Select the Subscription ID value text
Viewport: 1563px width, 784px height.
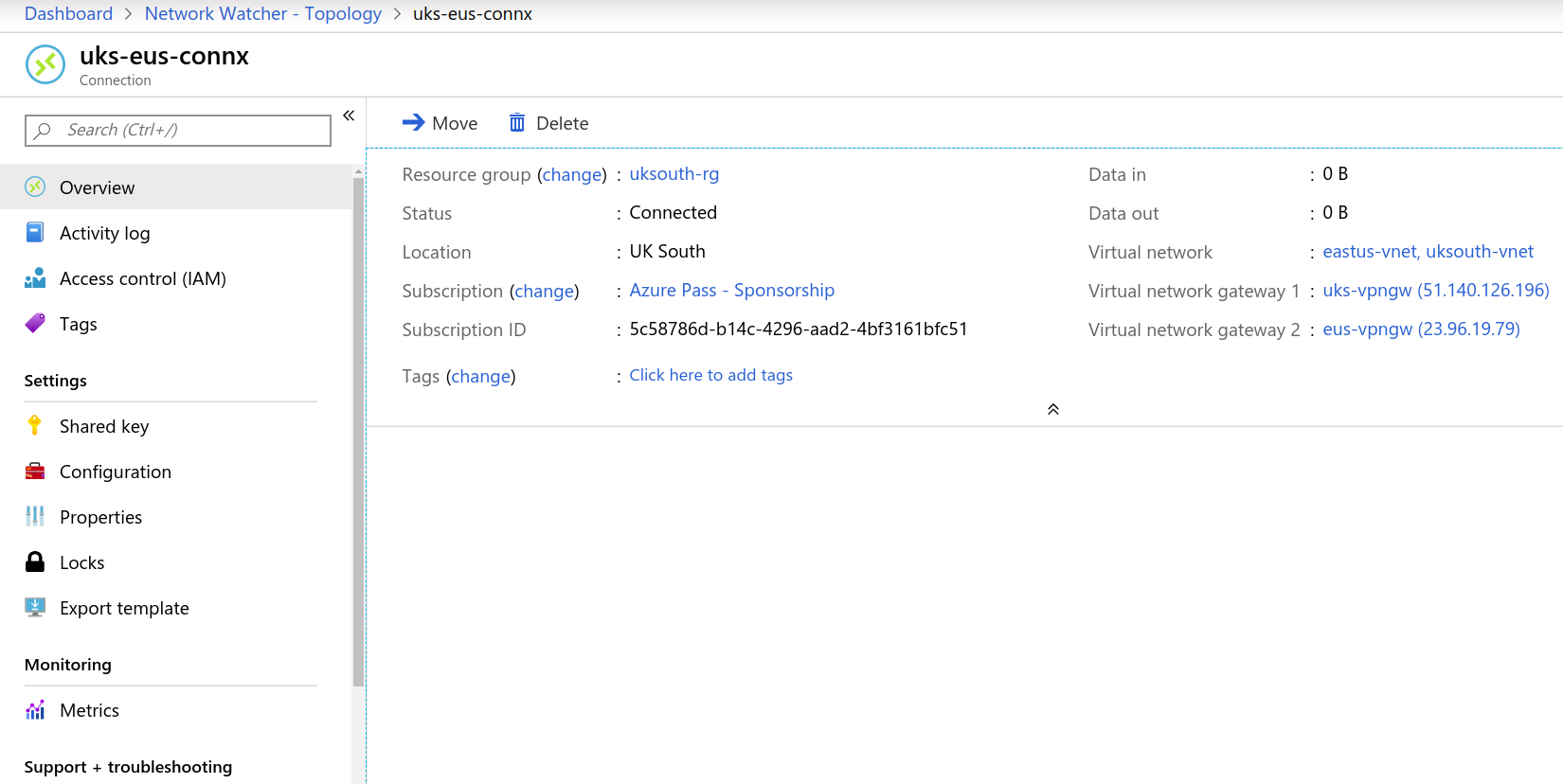click(799, 329)
